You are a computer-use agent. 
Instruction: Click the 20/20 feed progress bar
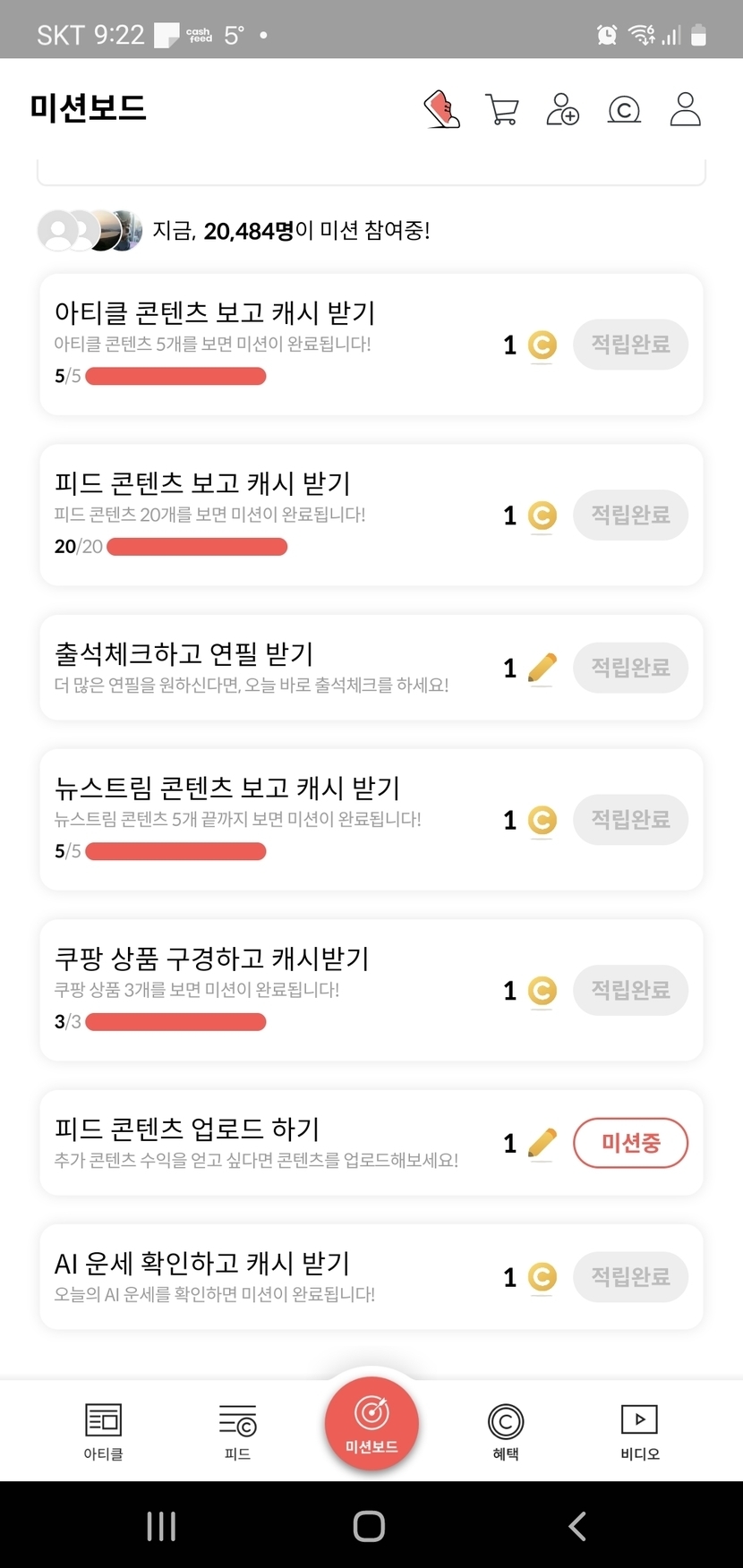coord(197,547)
